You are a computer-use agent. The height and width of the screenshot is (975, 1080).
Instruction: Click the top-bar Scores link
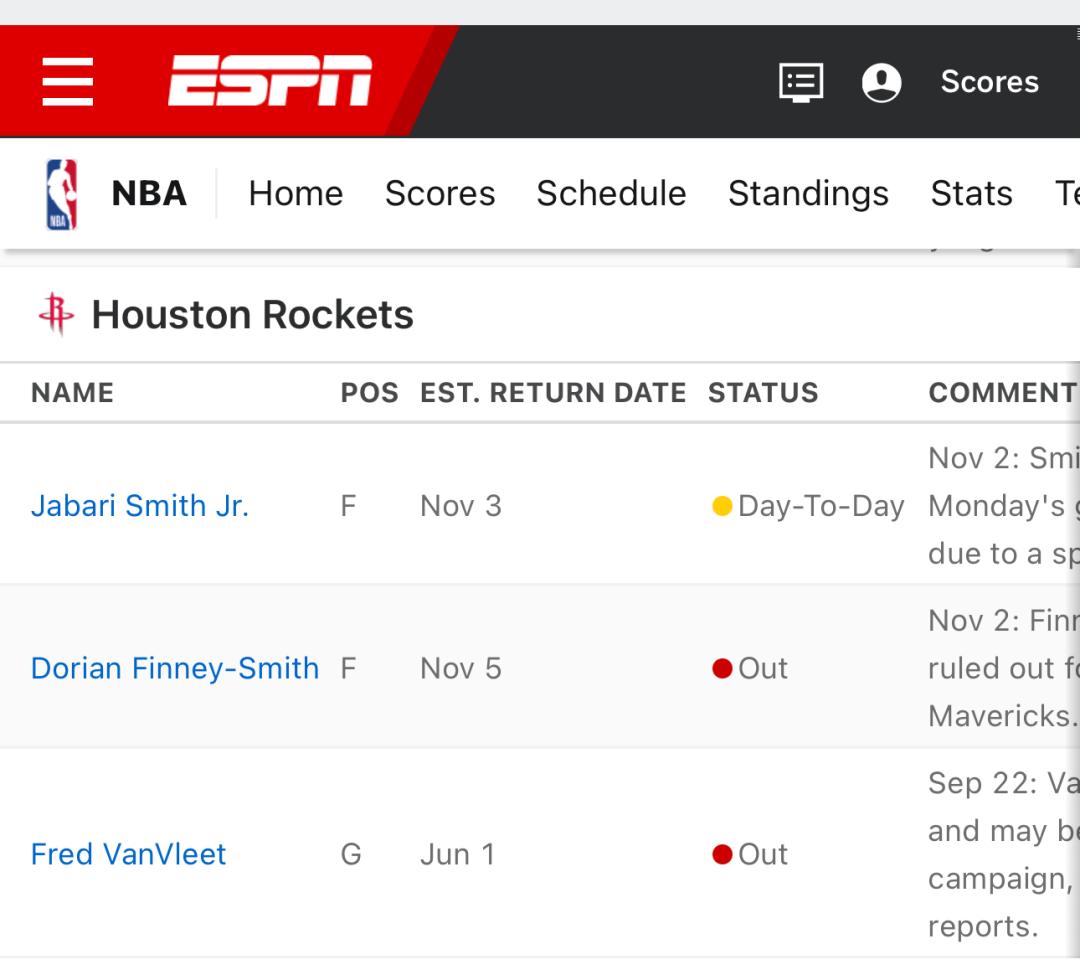coord(989,82)
